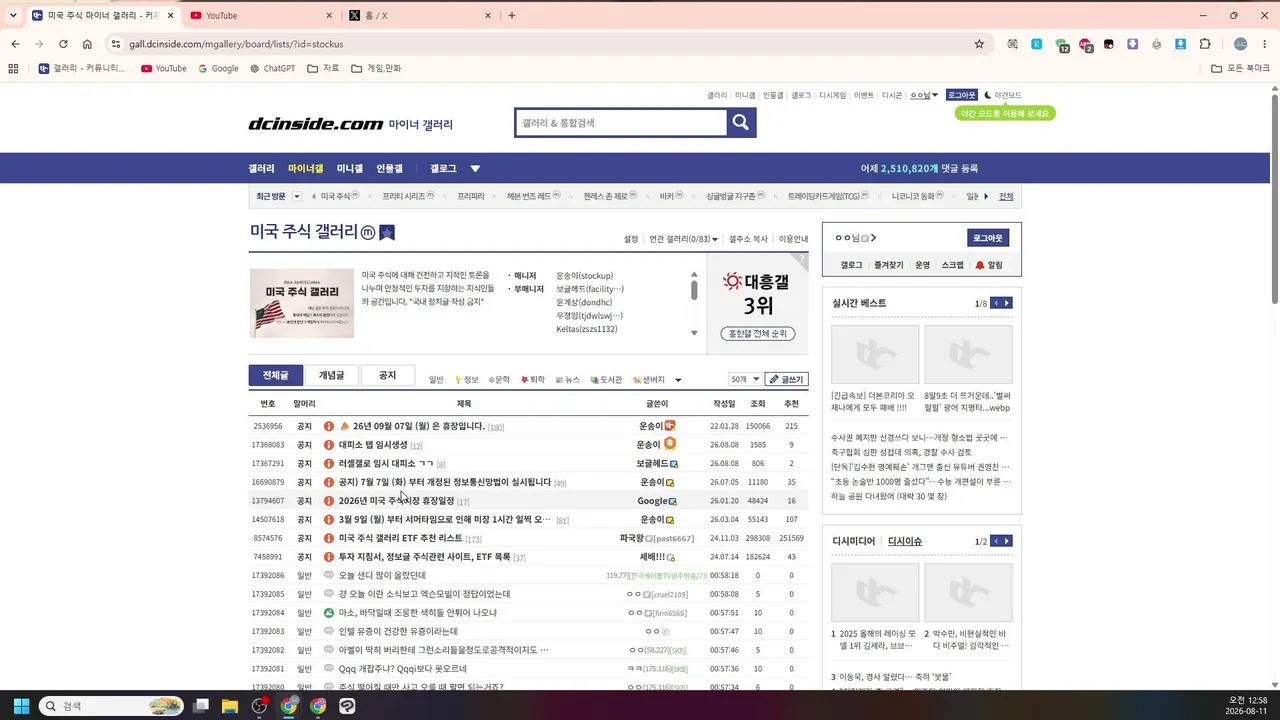Click the gallery search input field
This screenshot has height=720, width=1280.
620,123
